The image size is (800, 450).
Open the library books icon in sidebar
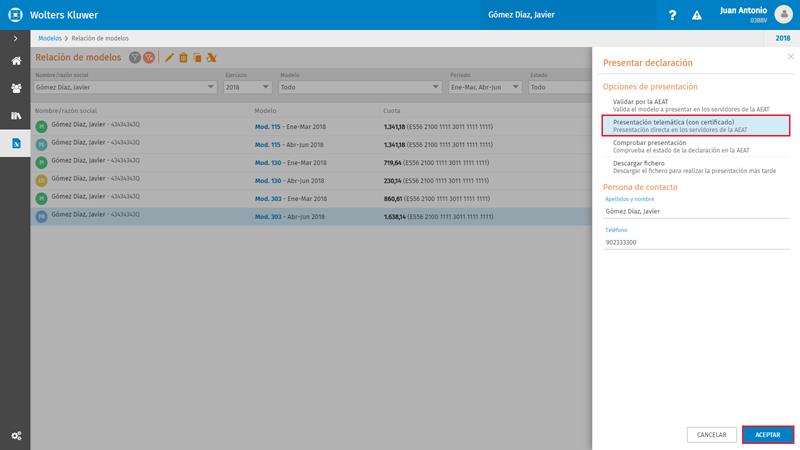tap(16, 116)
